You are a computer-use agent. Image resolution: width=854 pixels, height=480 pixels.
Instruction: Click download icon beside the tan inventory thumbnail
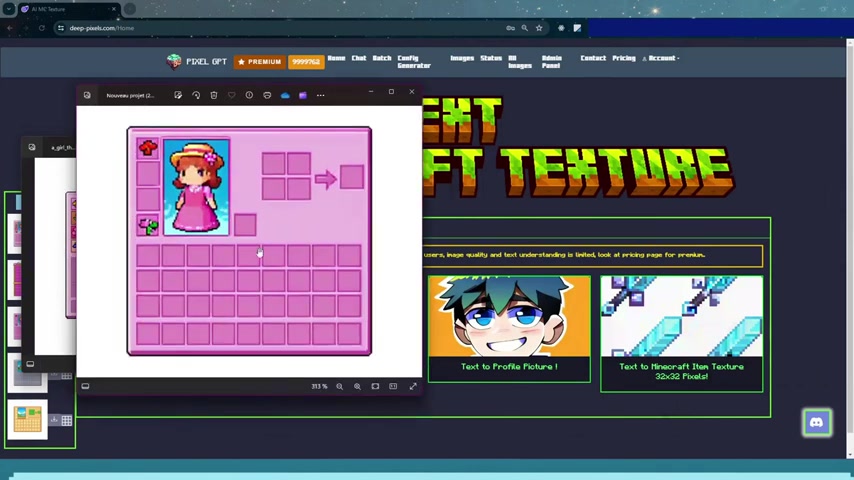[x=54, y=420]
